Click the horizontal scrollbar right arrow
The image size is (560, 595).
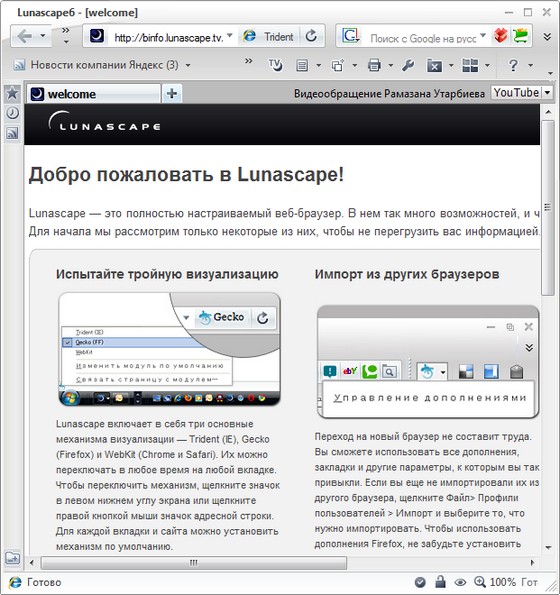[x=532, y=562]
